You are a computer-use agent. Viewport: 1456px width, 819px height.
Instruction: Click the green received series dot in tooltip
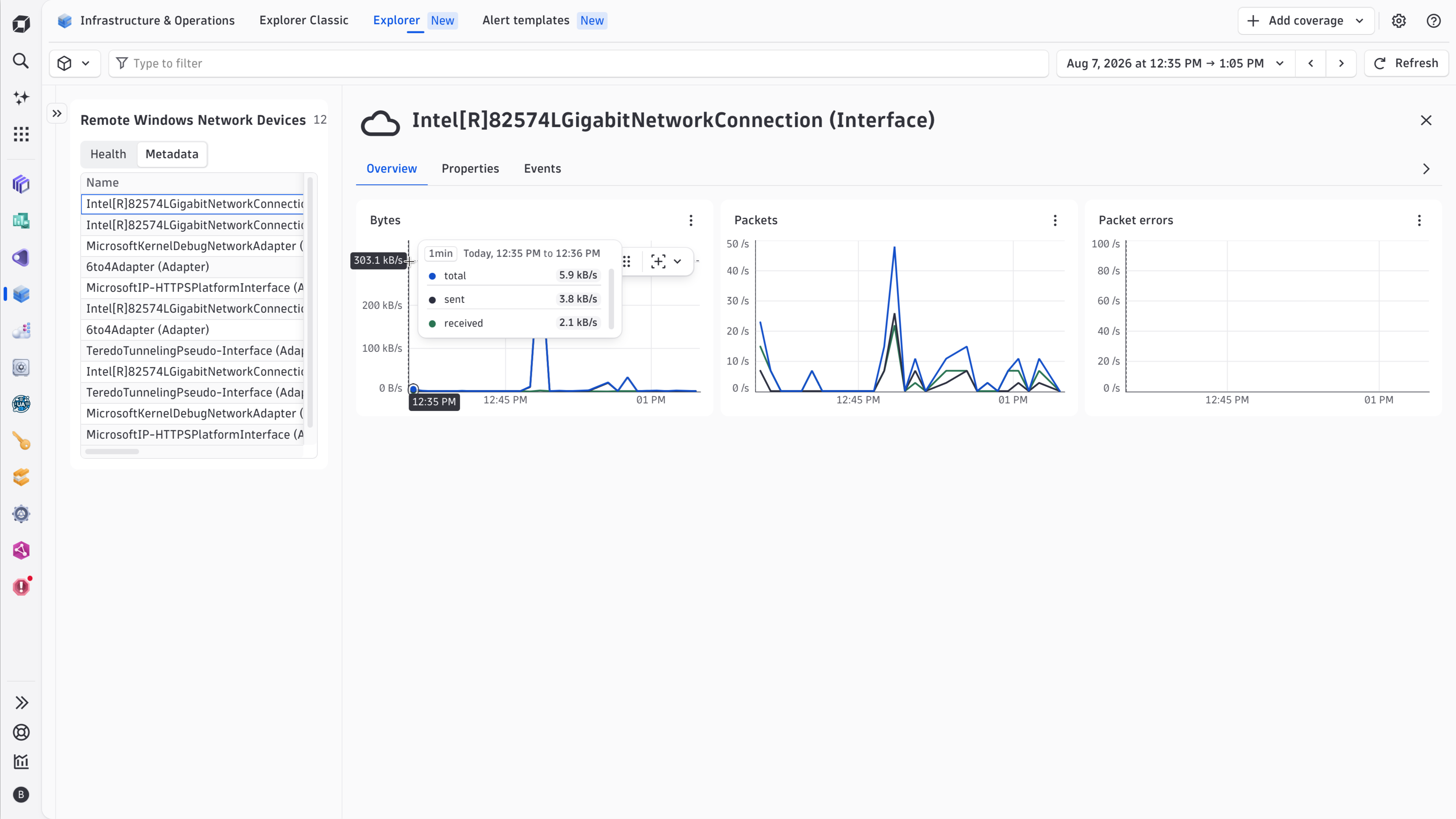432,323
